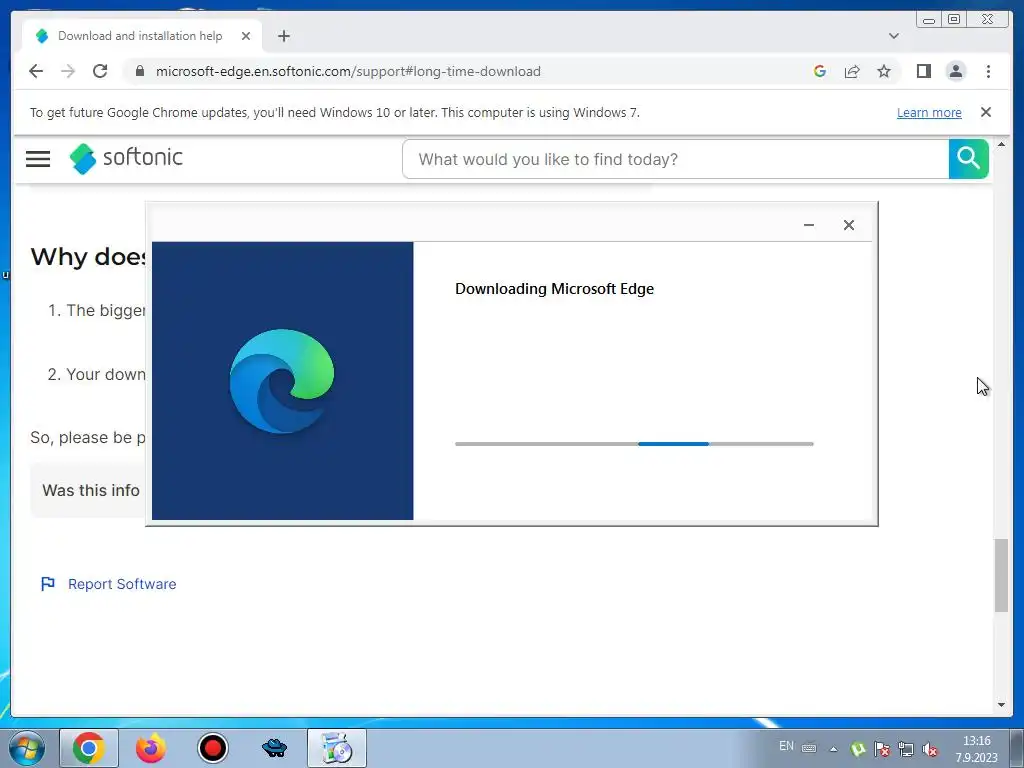
Task: Click the address bar URL
Action: tap(348, 71)
